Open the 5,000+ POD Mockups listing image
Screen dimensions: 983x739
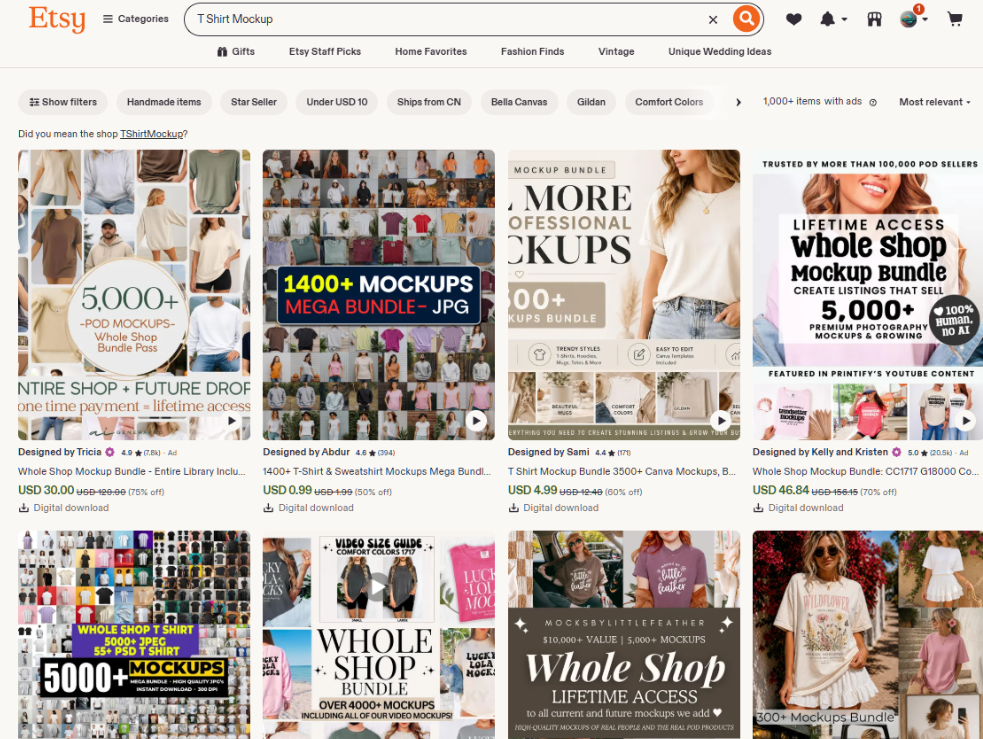(x=134, y=295)
